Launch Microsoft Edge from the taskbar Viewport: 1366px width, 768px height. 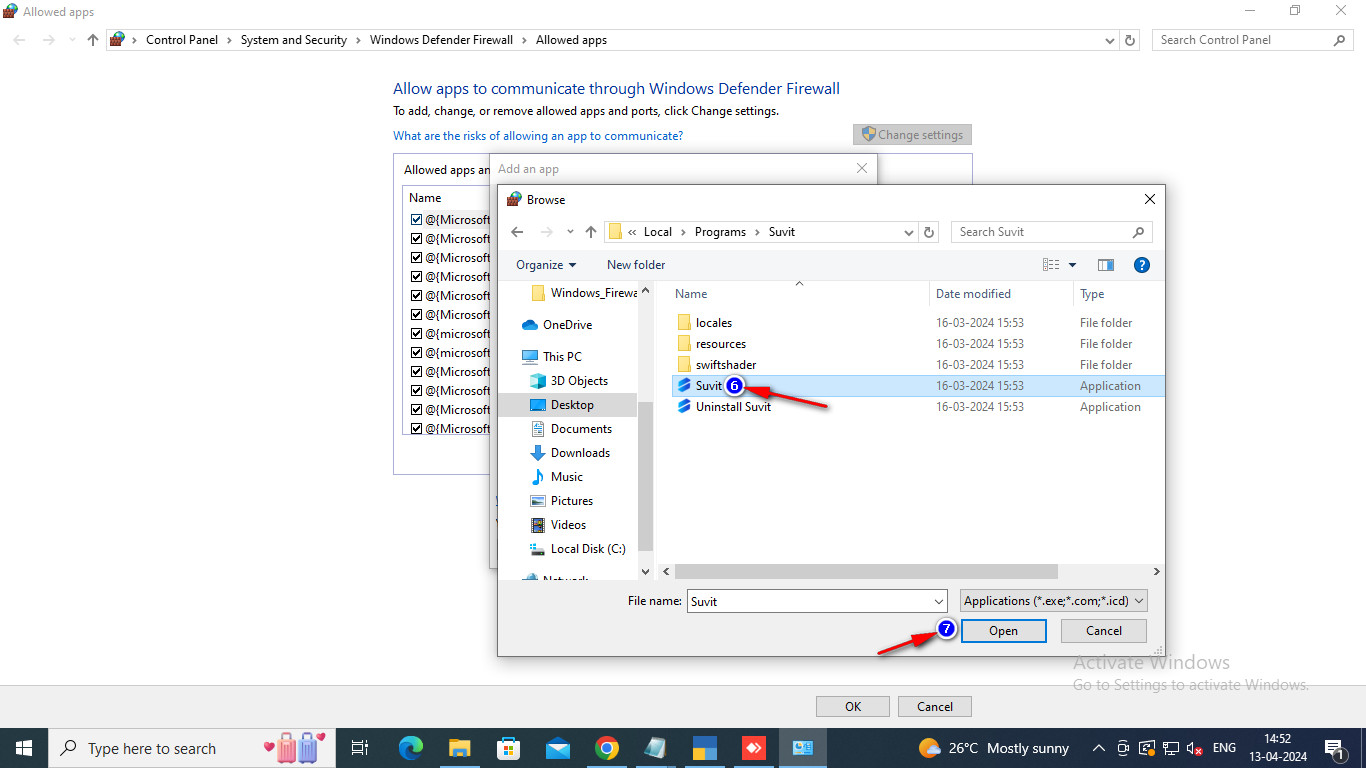pyautogui.click(x=411, y=748)
